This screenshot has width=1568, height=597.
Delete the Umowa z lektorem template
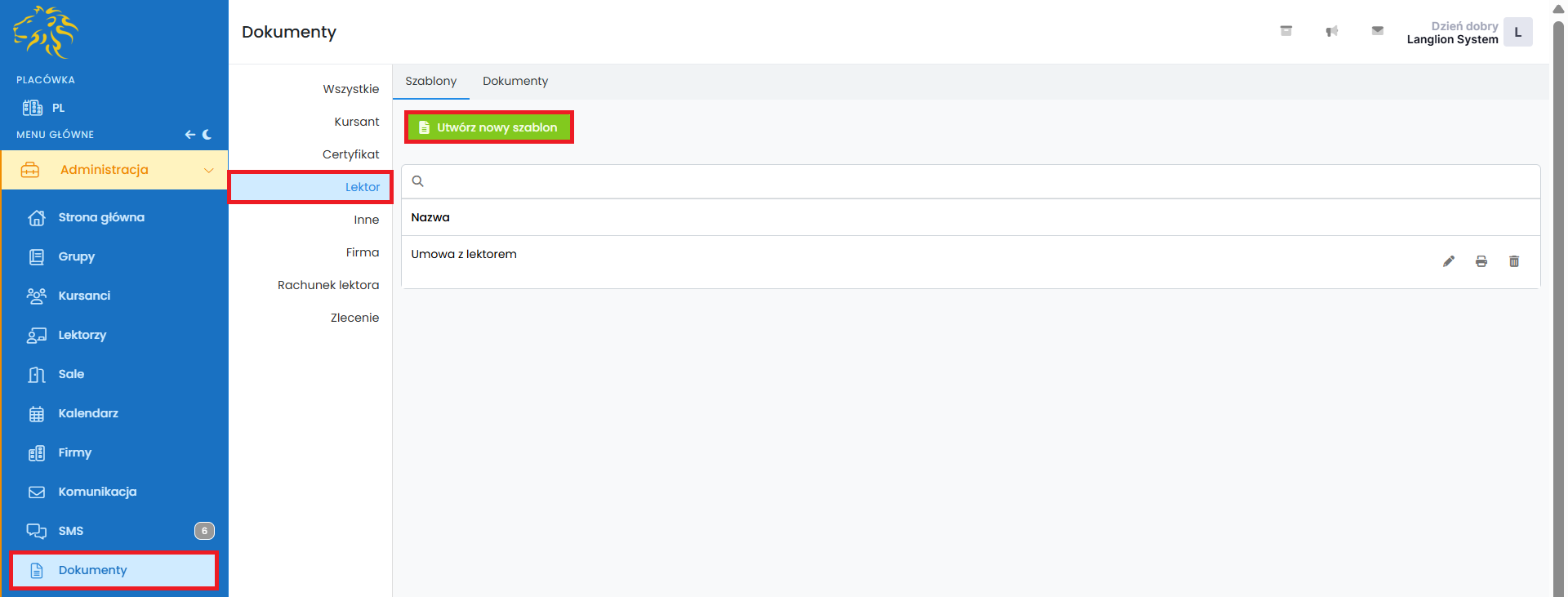(1513, 261)
